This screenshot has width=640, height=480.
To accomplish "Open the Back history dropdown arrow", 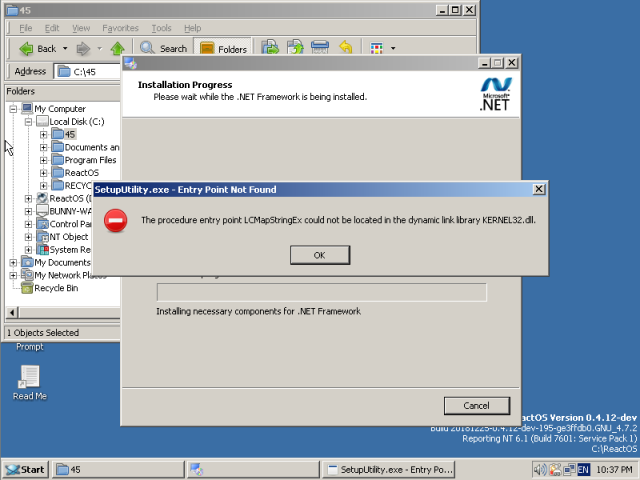I will click(65, 49).
